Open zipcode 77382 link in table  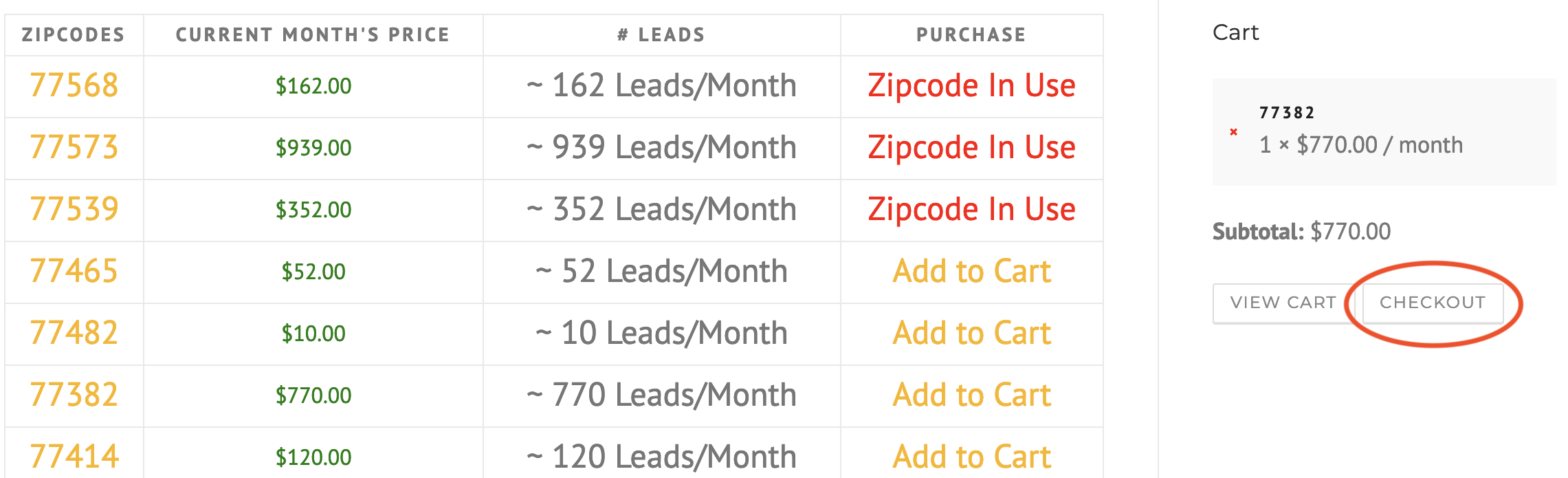tap(74, 395)
